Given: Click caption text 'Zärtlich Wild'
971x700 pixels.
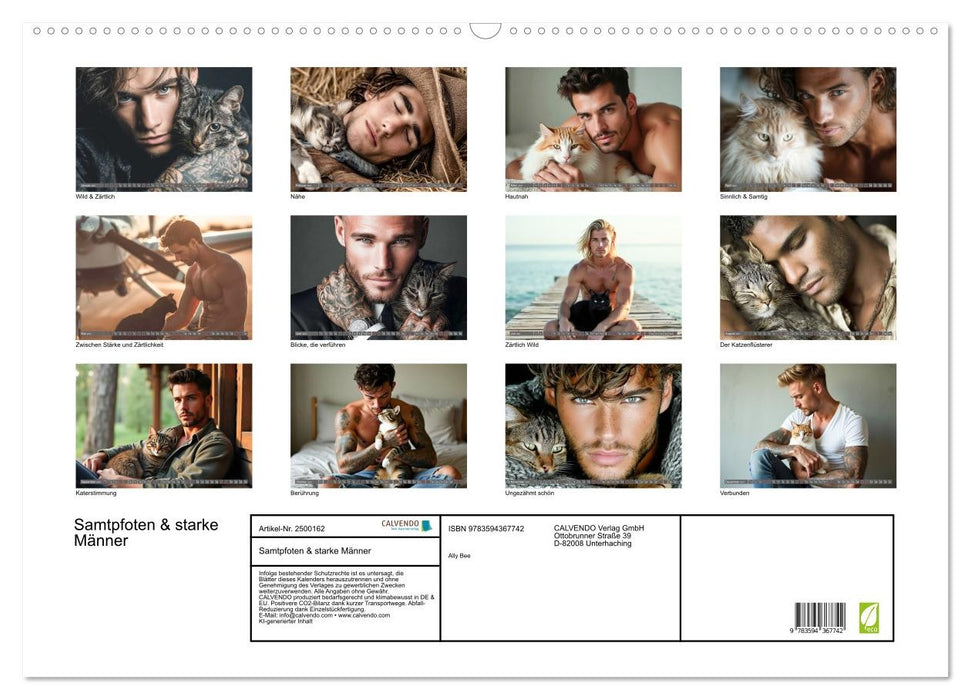Looking at the screenshot, I should (522, 344).
